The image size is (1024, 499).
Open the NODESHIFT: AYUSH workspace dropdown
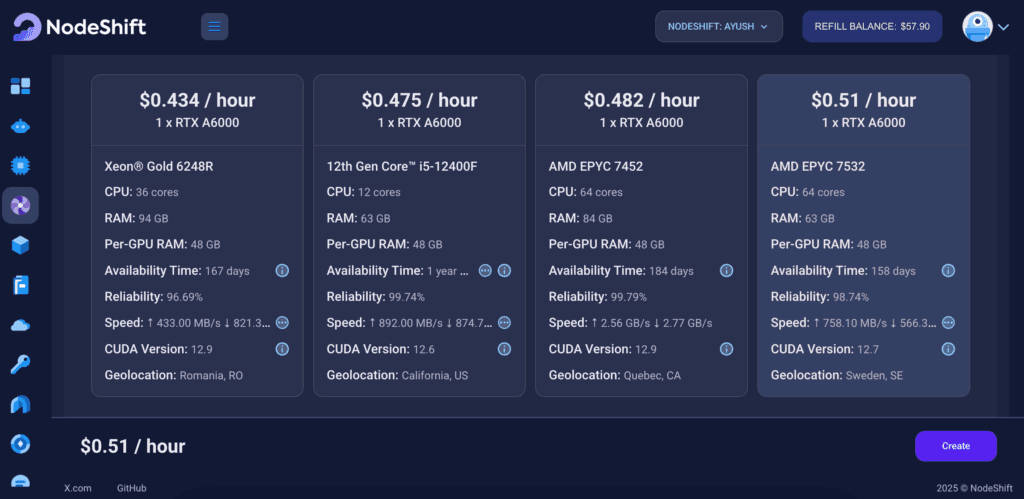718,27
